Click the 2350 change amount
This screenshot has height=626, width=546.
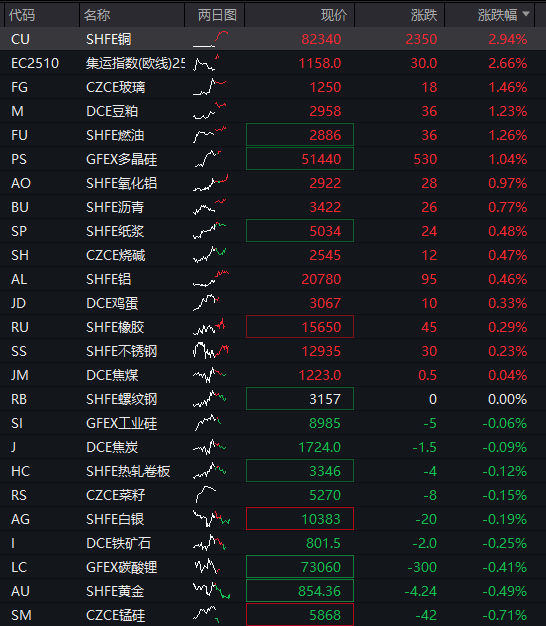coord(421,39)
